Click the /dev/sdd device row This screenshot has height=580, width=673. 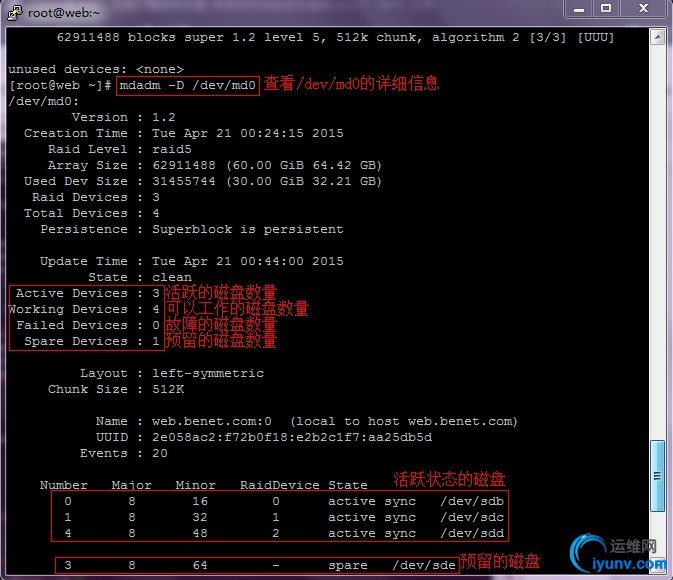click(284, 533)
